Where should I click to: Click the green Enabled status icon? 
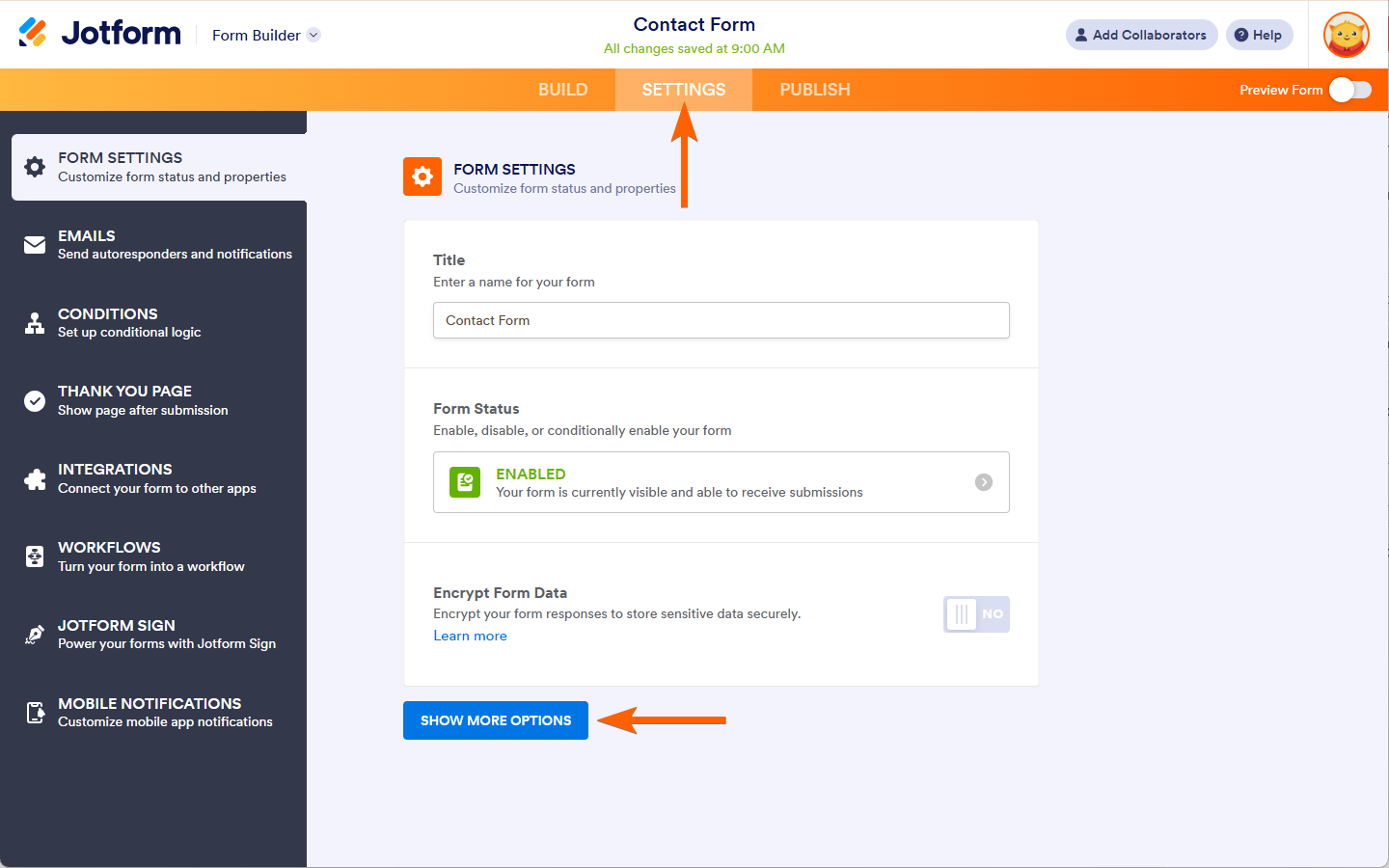point(465,482)
